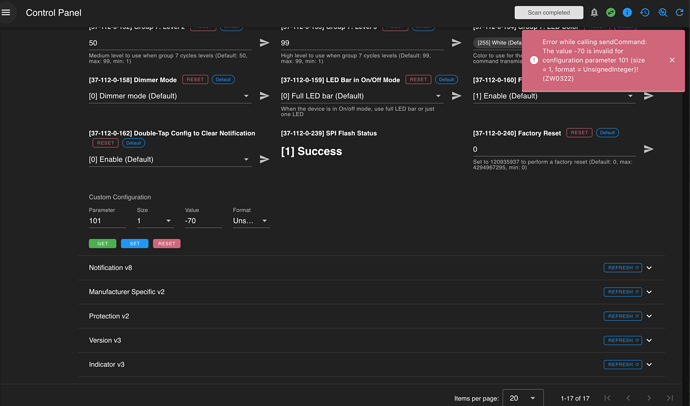Open the custom configuration Format dropdown
The height and width of the screenshot is (406, 690).
251,221
